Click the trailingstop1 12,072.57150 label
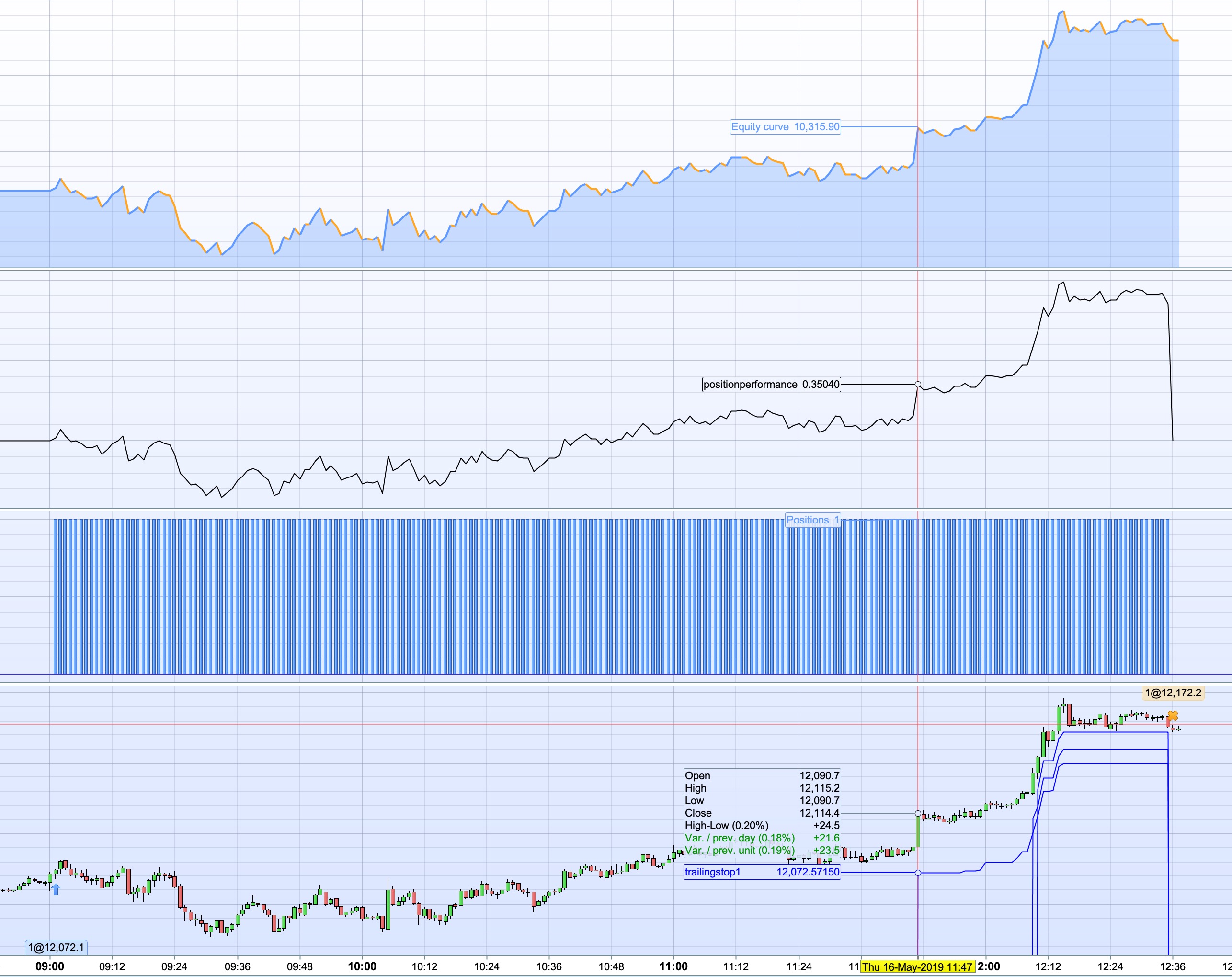Viewport: 1232px width, 977px height. [x=762, y=872]
